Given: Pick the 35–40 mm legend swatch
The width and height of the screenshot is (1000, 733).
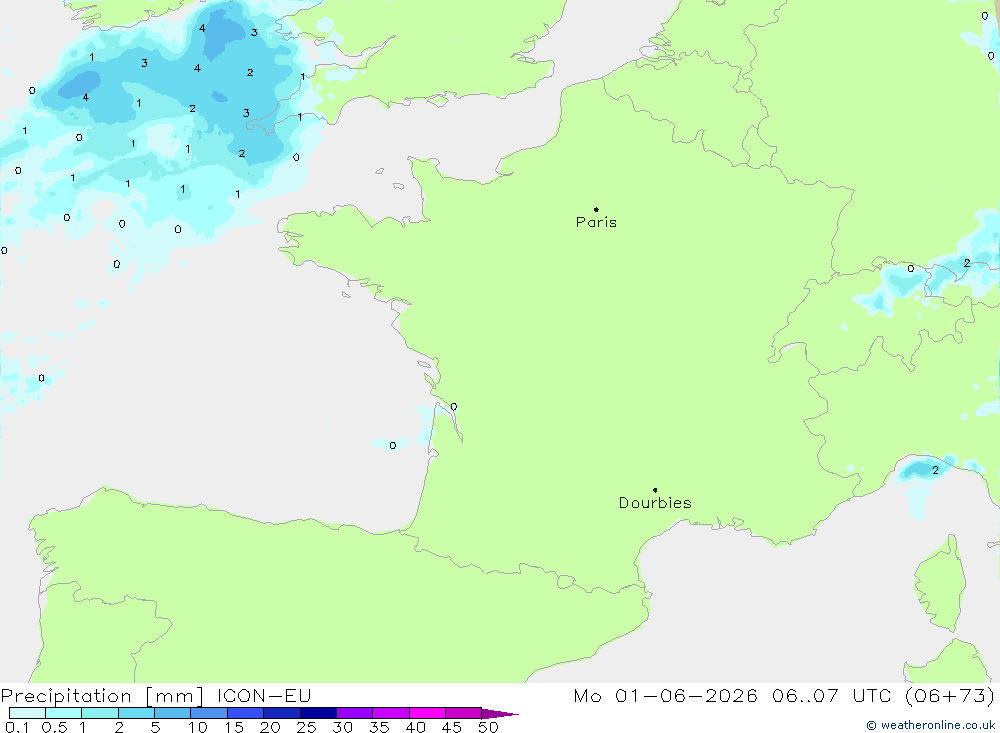Looking at the screenshot, I should click(391, 713).
